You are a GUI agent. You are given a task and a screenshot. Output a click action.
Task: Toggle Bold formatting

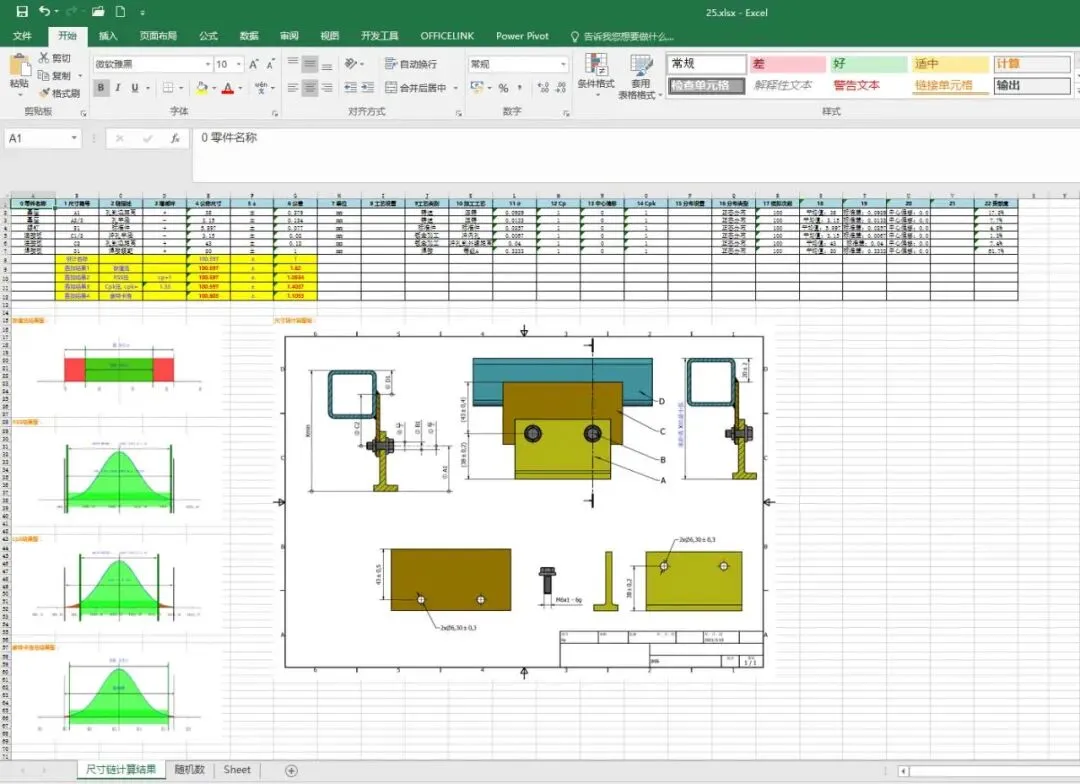click(x=101, y=87)
